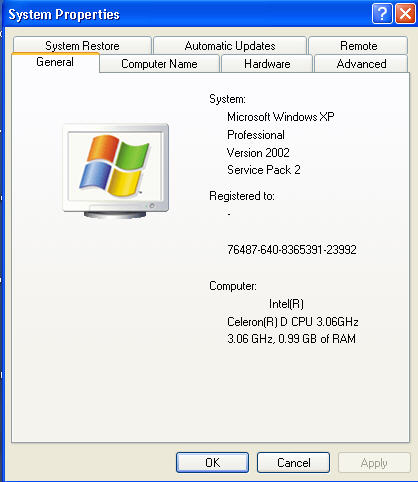Click the 'Registered to:' label
The width and height of the screenshot is (418, 482).
[x=242, y=196]
